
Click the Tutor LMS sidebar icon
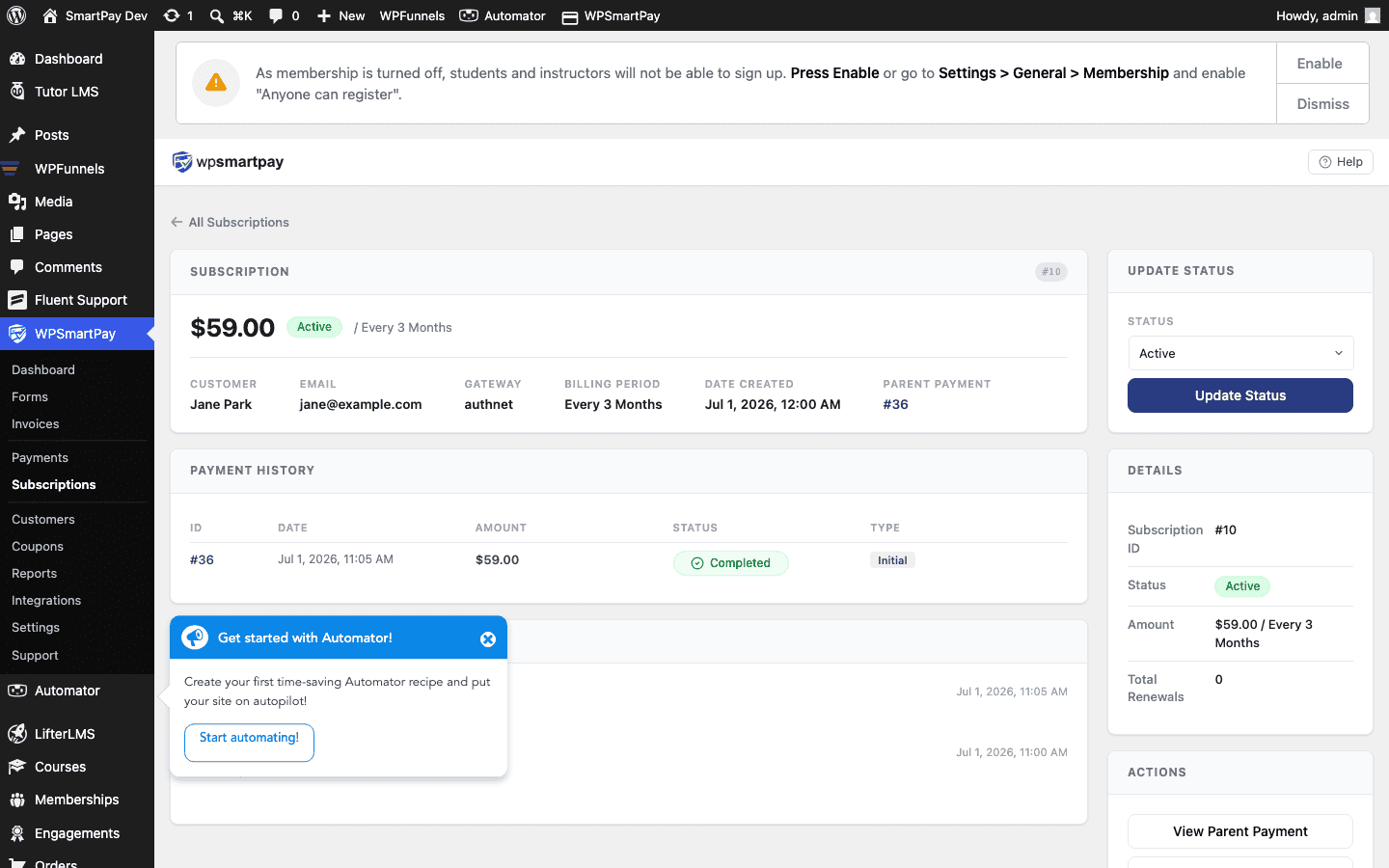(x=17, y=92)
